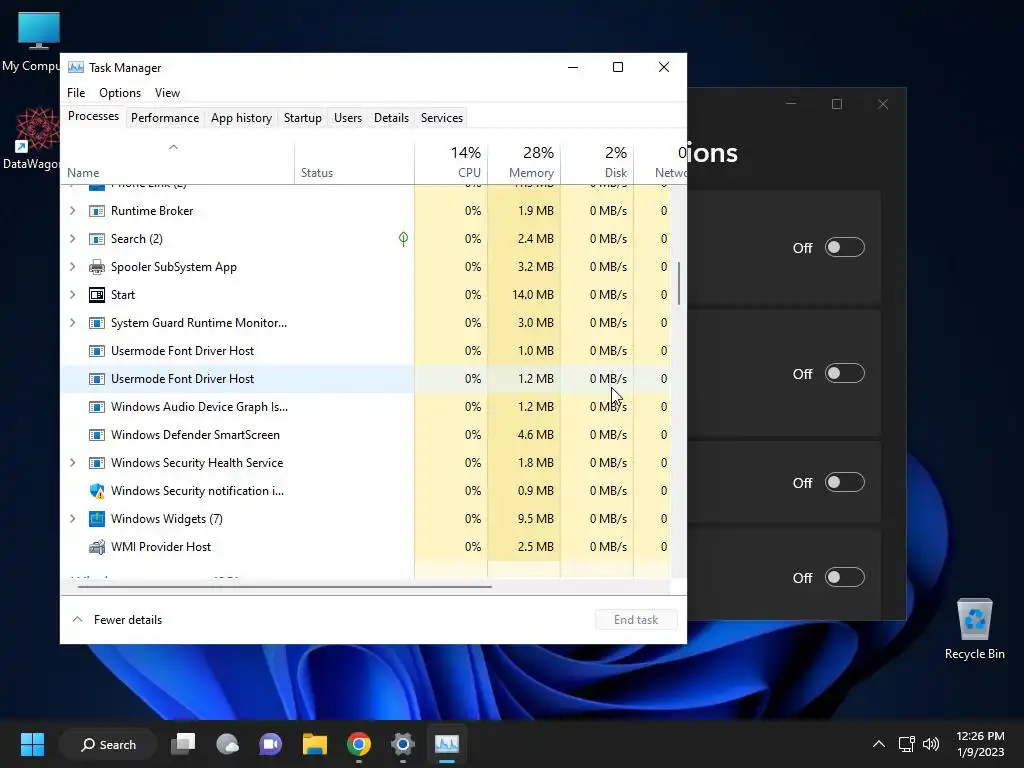Open the Settings gear on the taskbar
The width and height of the screenshot is (1024, 768).
(x=403, y=744)
